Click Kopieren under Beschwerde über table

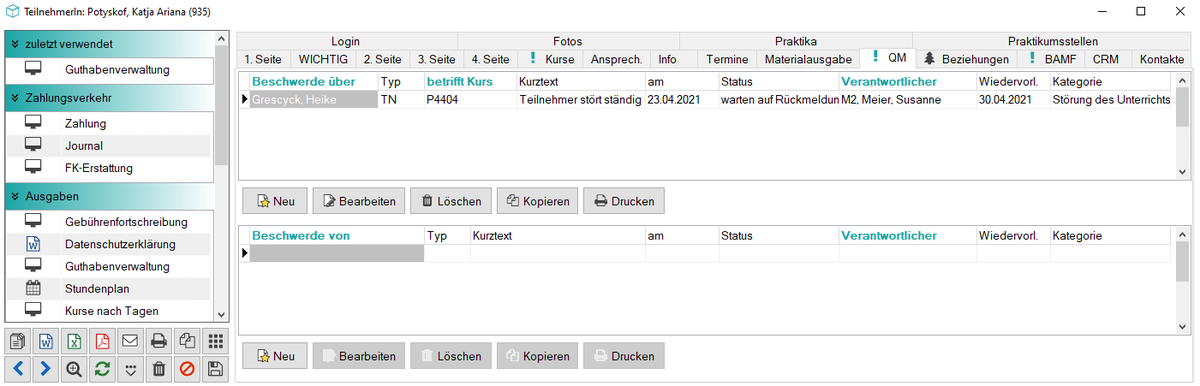point(537,201)
